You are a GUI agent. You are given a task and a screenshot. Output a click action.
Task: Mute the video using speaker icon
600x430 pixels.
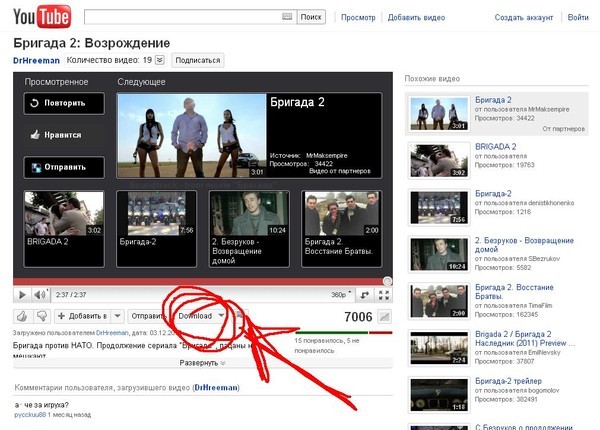click(40, 295)
